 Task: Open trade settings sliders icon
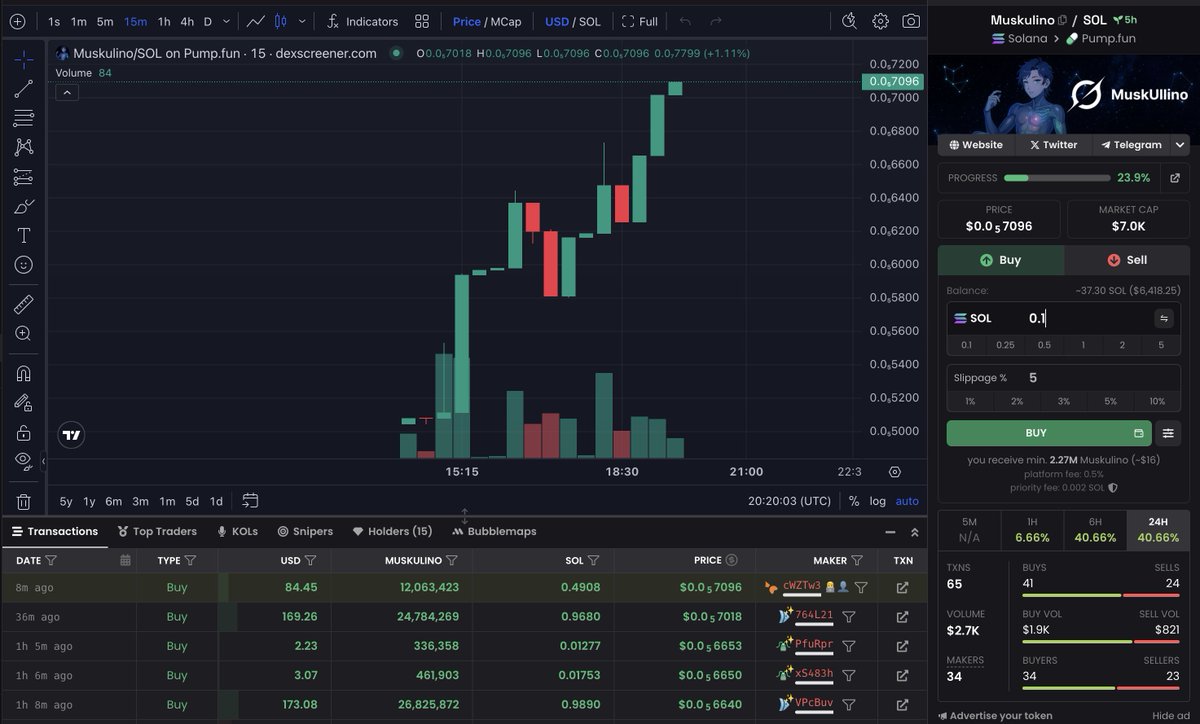1168,433
